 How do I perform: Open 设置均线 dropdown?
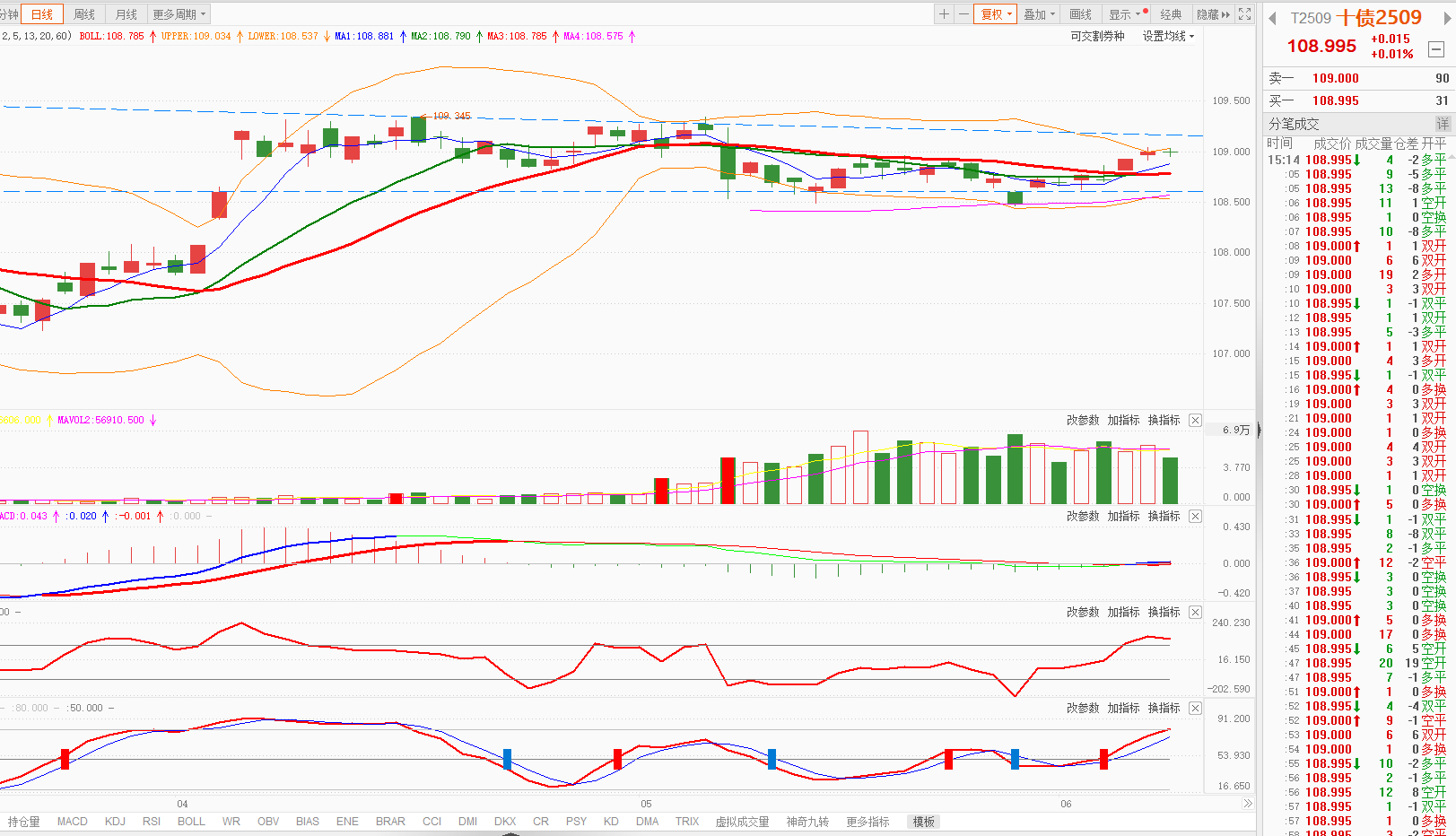(x=1168, y=36)
